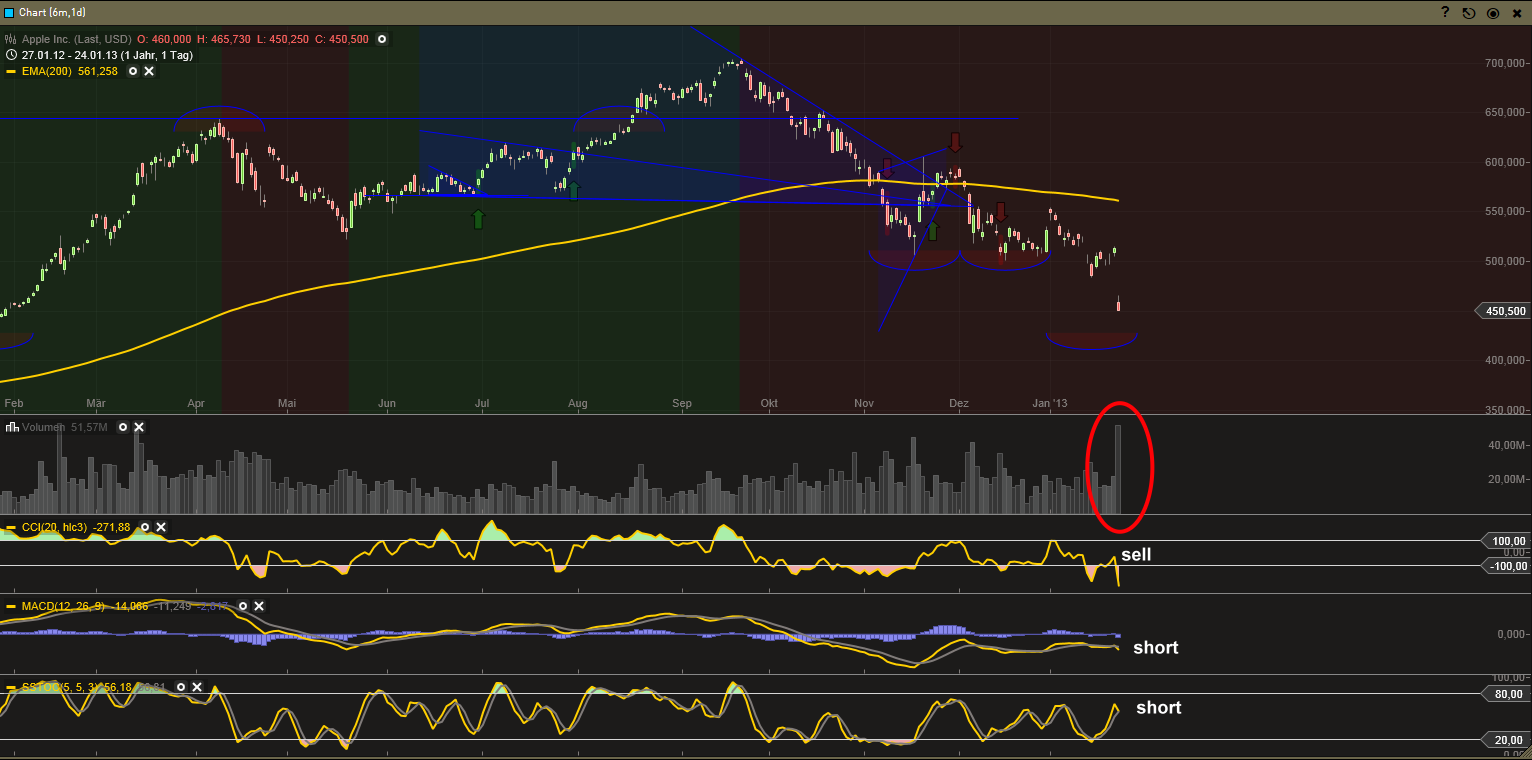This screenshot has height=760, width=1532.
Task: Remove the EMA(200) indicator
Action: pyautogui.click(x=149, y=72)
